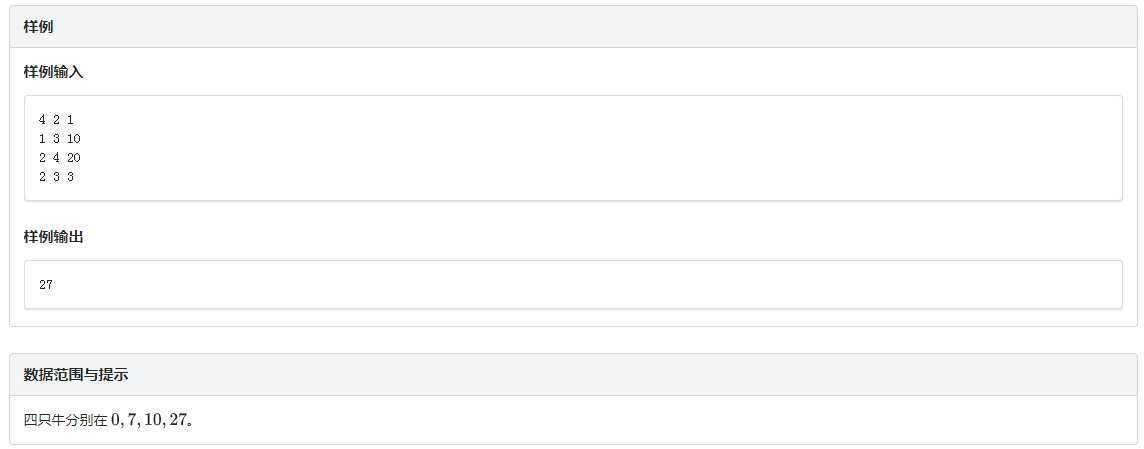
Task: Click the hint text 四只牛分别在
Action: pyautogui.click(x=66, y=420)
